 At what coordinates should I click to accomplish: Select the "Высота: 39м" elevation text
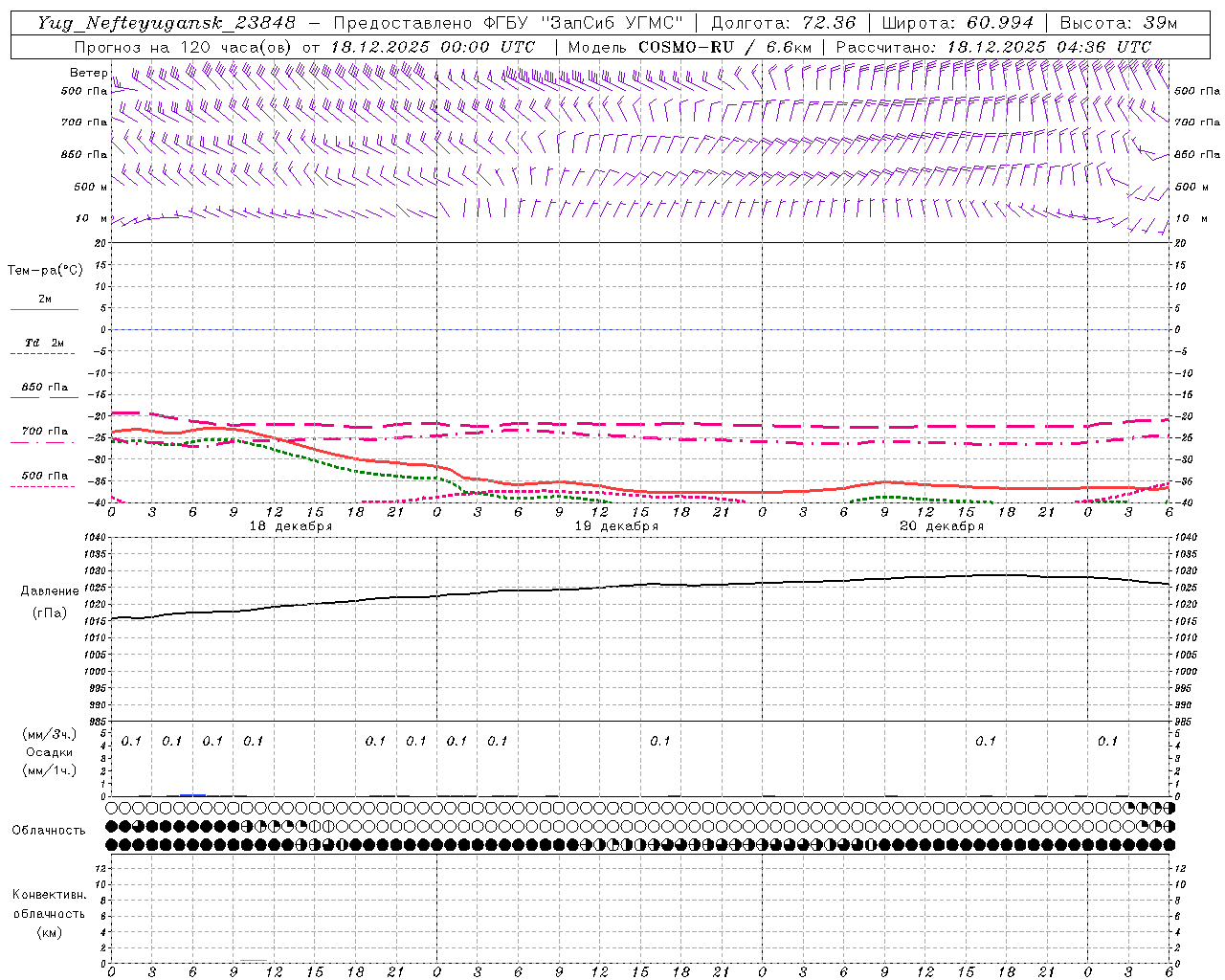1119,23
